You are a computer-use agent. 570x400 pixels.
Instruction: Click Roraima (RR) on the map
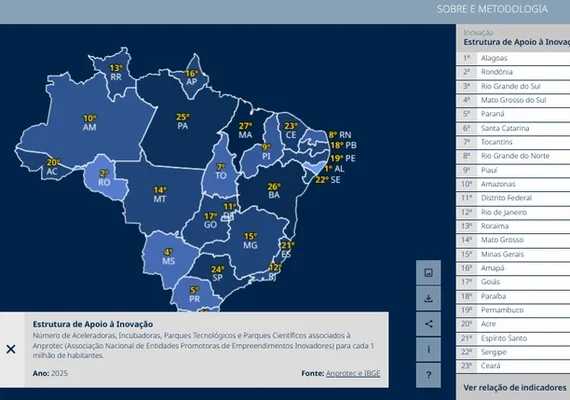point(116,72)
